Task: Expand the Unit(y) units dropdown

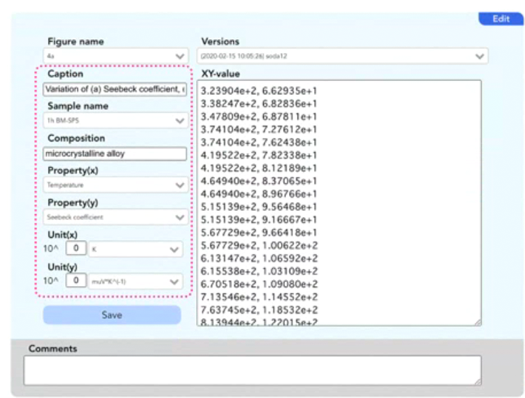Action: 135,282
